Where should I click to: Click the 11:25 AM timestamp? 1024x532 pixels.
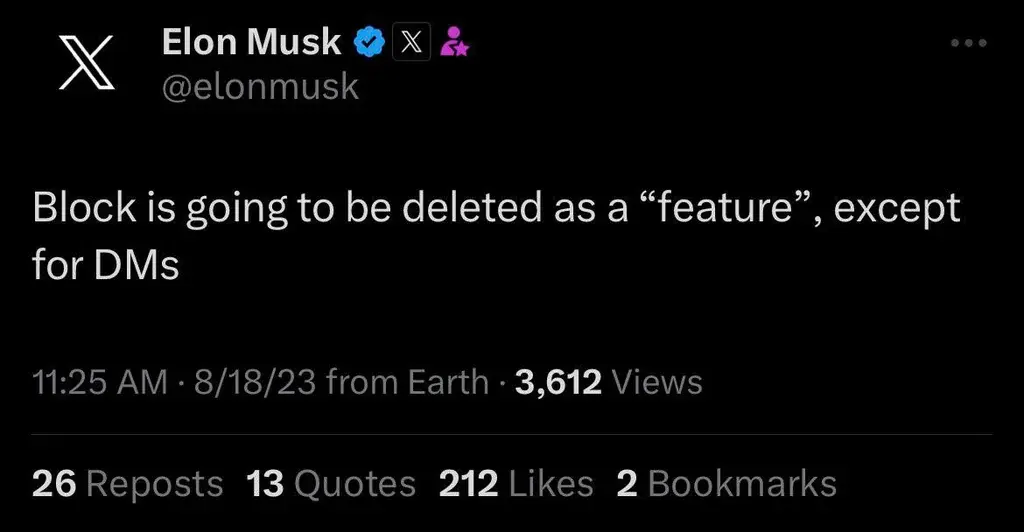click(x=99, y=381)
